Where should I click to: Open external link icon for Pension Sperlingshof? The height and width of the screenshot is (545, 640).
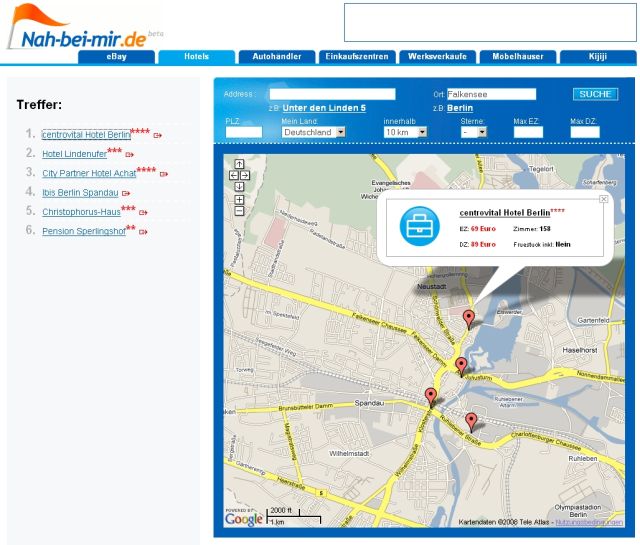point(143,232)
